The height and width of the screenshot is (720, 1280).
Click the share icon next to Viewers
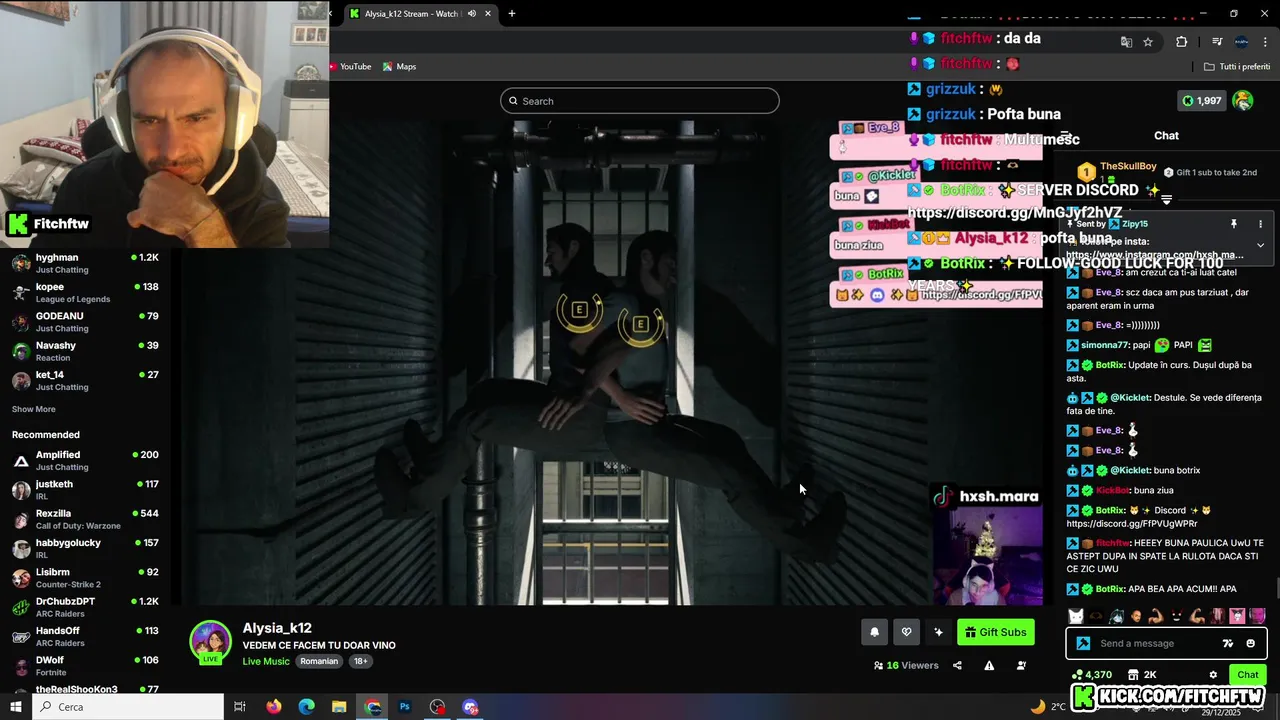click(957, 665)
